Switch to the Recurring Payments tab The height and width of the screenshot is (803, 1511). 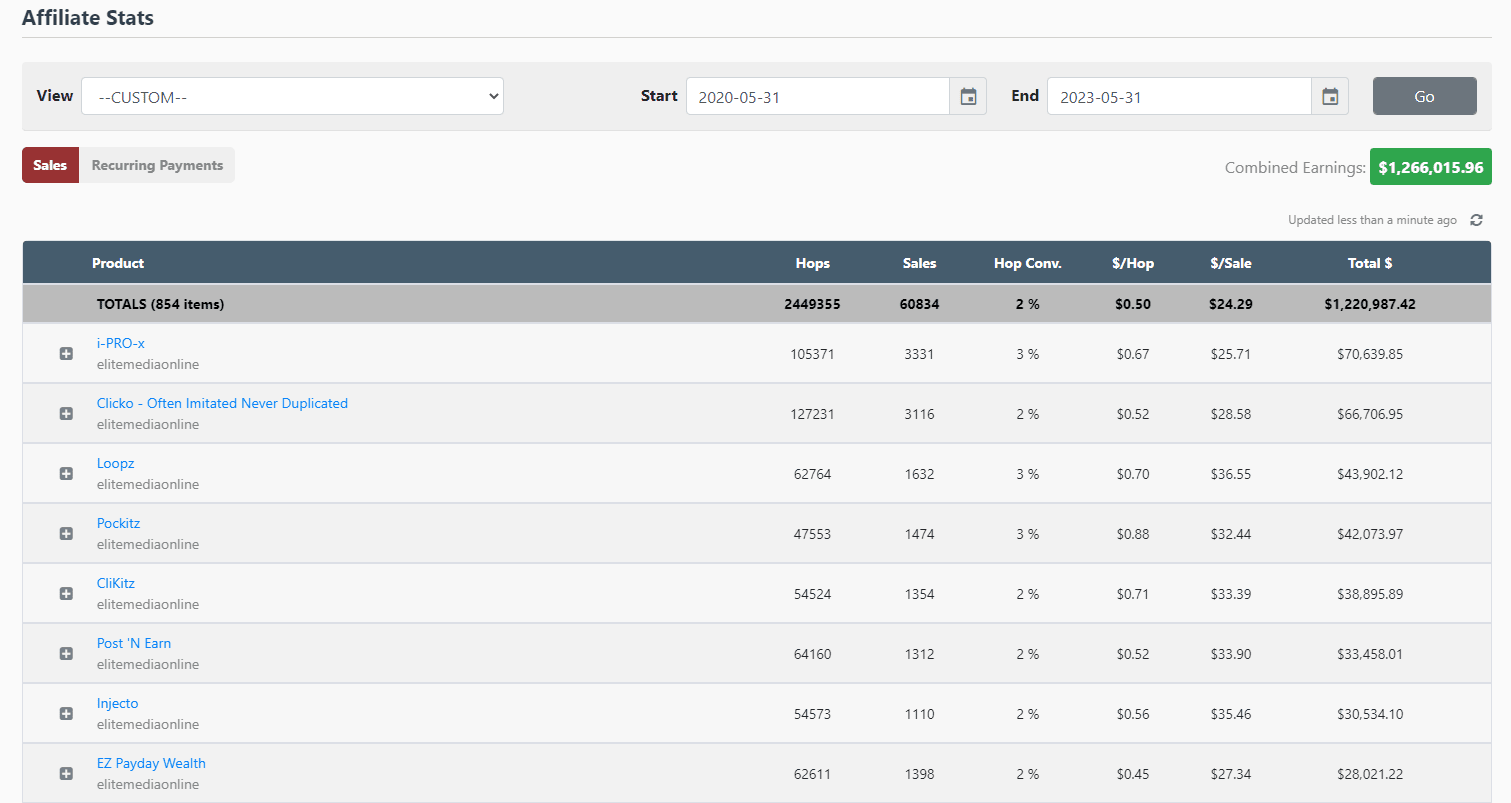tap(157, 166)
